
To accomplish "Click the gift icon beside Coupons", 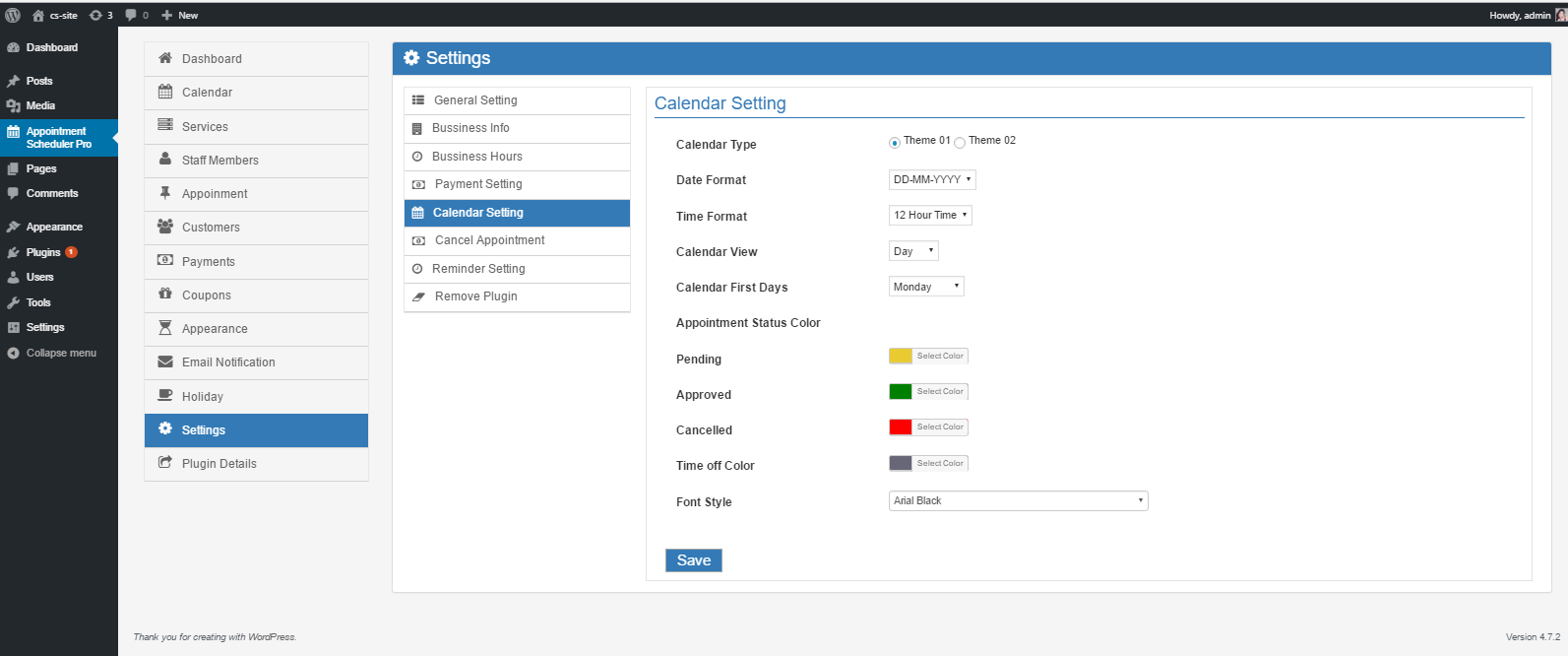I will [x=165, y=294].
